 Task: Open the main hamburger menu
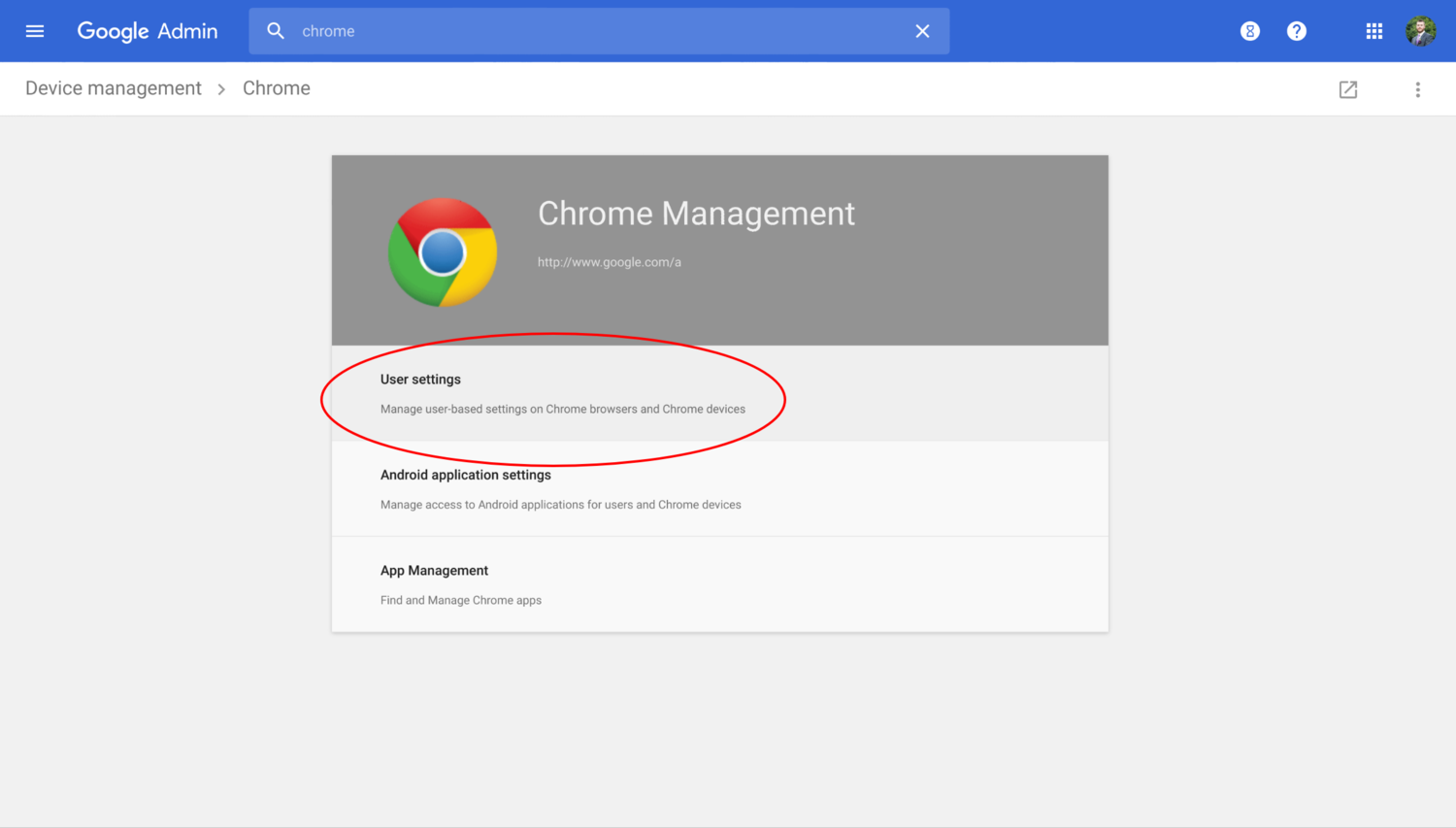tap(35, 31)
